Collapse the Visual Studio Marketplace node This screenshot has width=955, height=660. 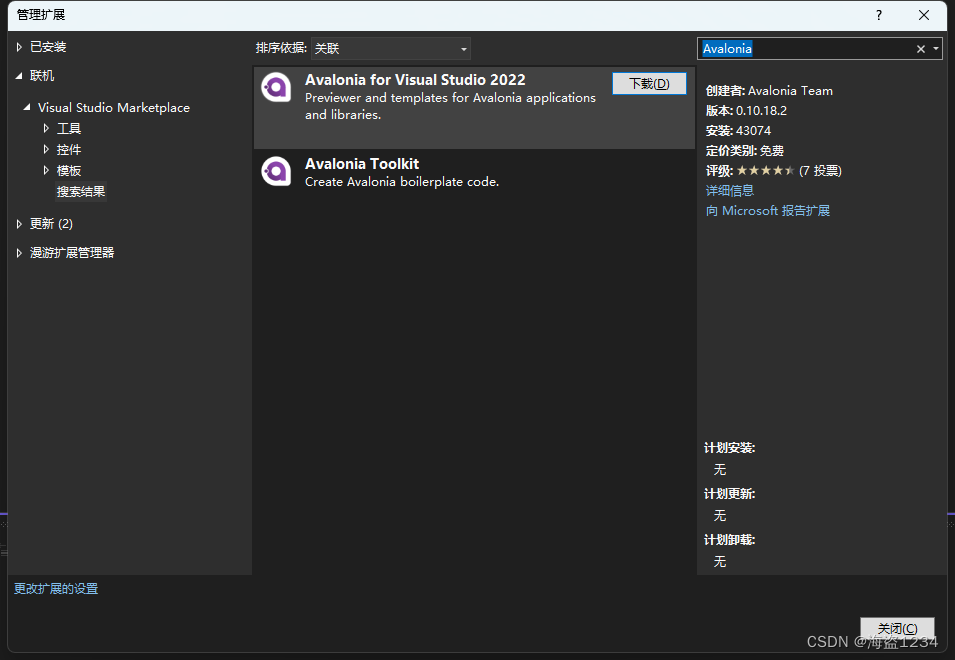click(x=27, y=107)
